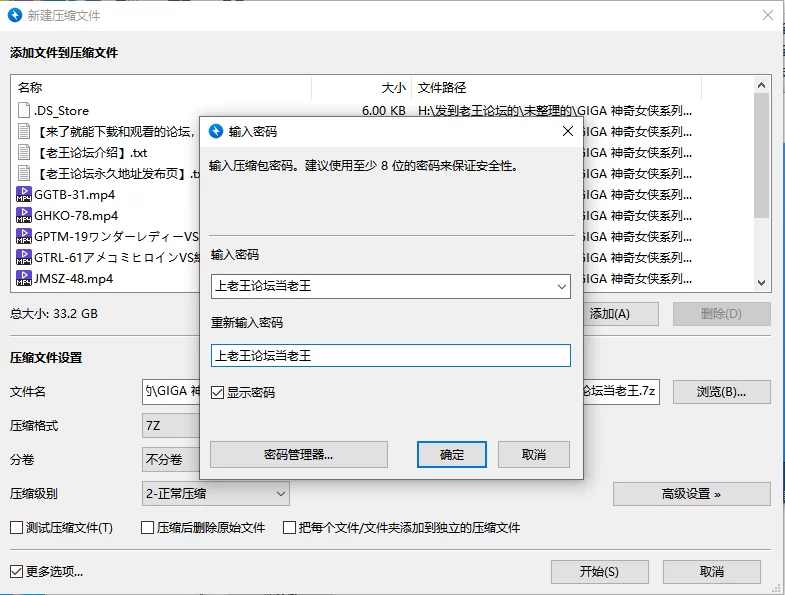Select the MP4 icon for GHKO-78.mp4

[24, 215]
